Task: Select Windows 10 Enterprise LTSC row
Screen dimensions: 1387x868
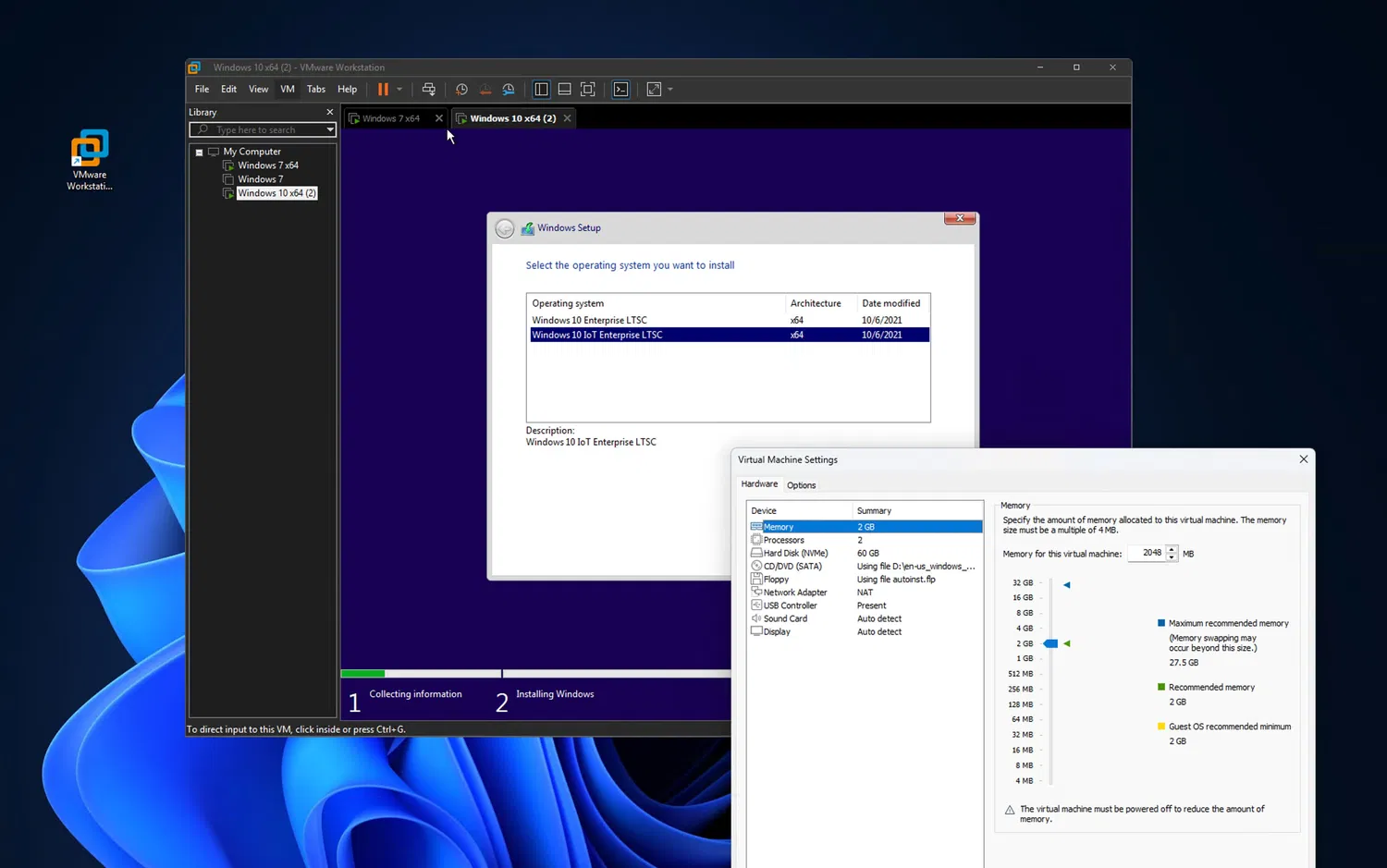Action: 589,320
